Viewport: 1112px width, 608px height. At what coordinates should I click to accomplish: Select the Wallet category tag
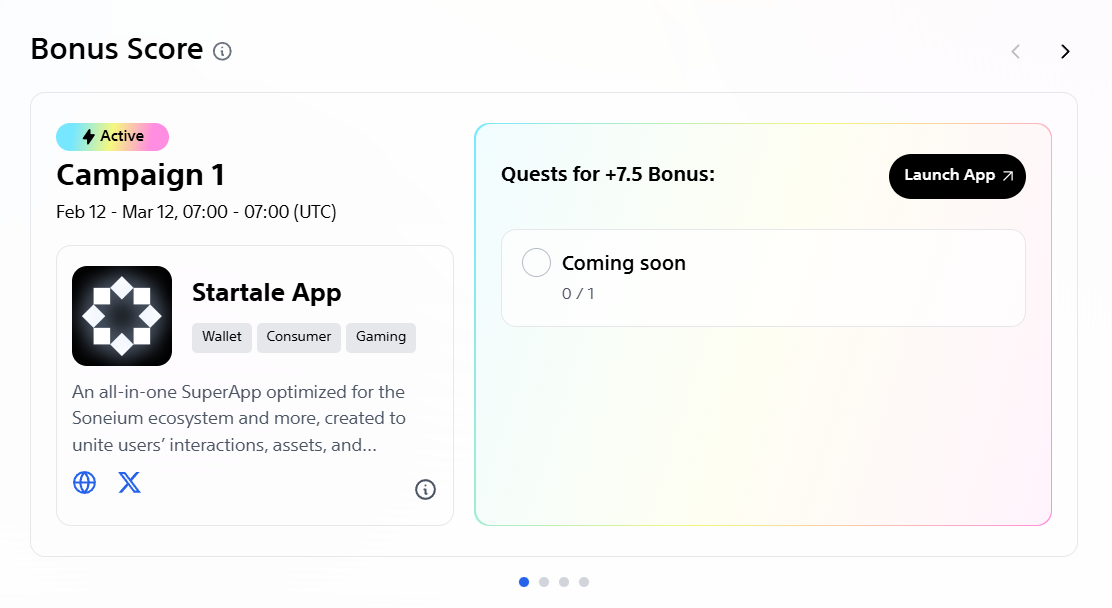coord(222,337)
